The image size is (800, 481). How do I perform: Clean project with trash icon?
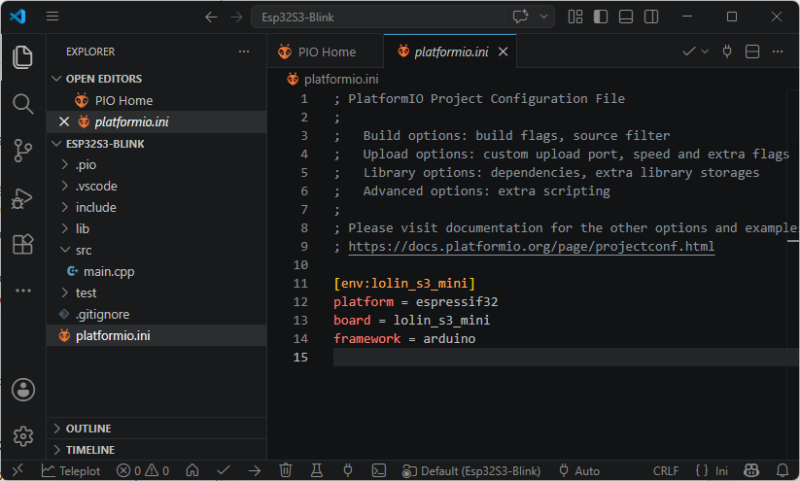coord(286,470)
